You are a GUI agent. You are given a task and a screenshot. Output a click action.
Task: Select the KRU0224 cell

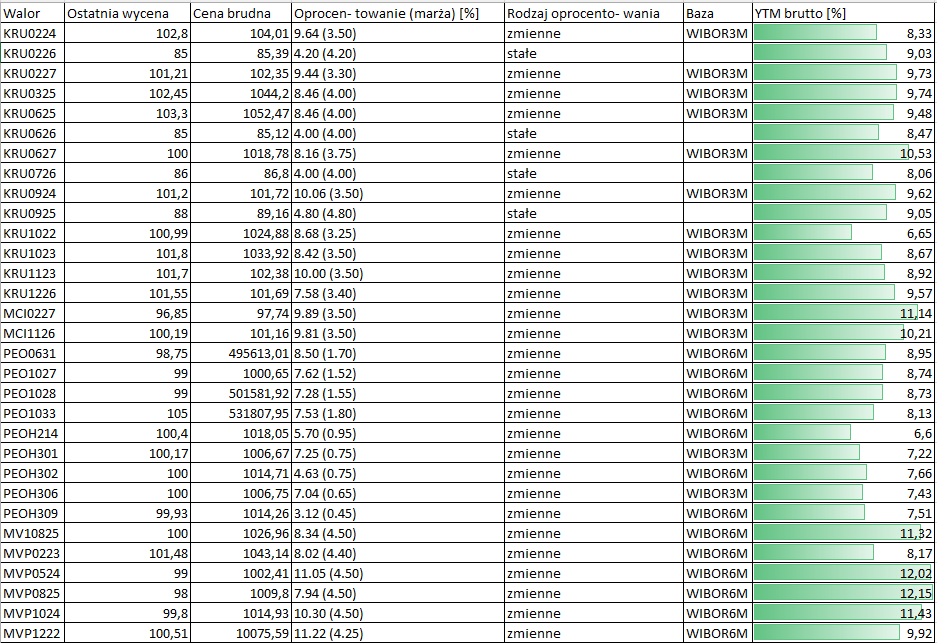(x=32, y=33)
